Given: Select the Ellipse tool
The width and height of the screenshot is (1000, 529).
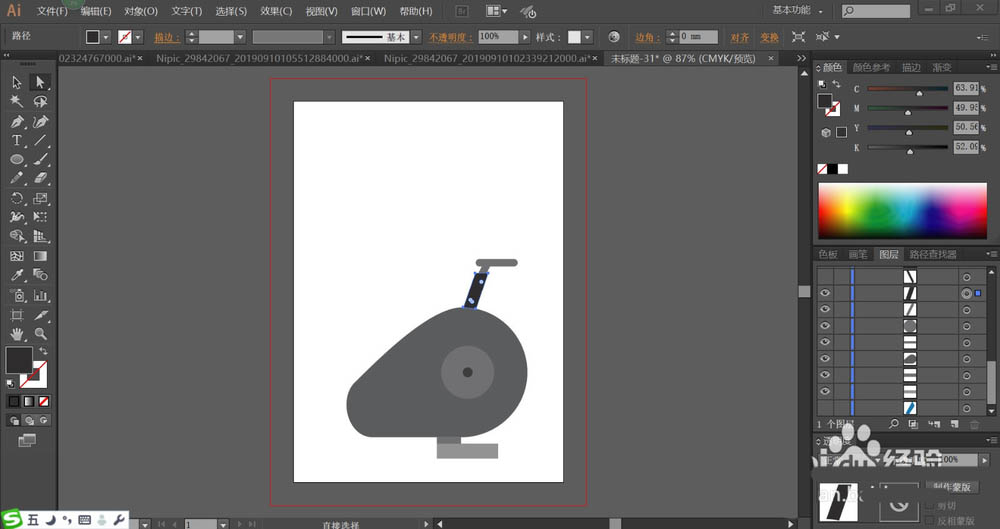Looking at the screenshot, I should (x=17, y=160).
